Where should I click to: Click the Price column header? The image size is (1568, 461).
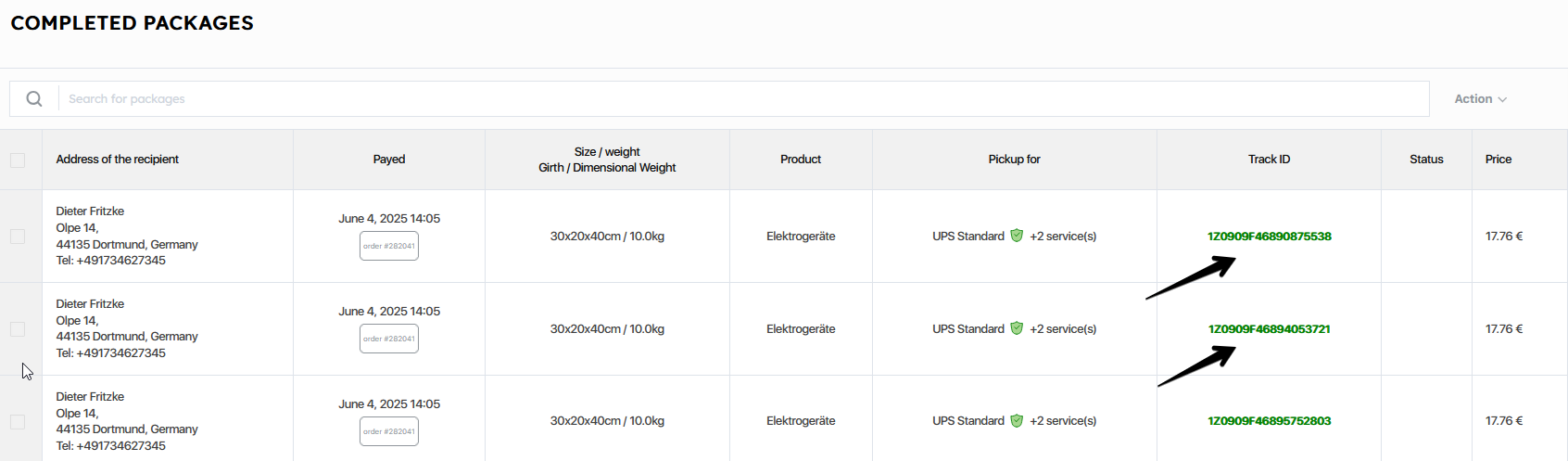click(x=1498, y=160)
